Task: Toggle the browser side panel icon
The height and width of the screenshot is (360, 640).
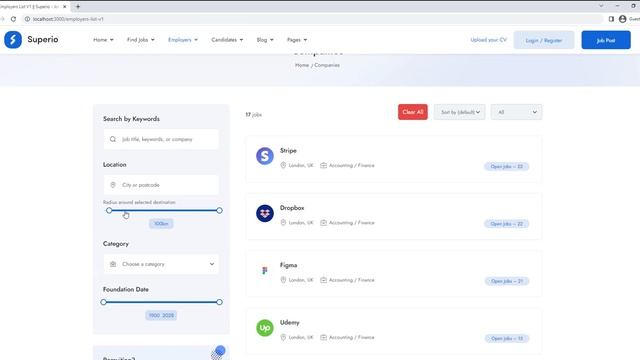Action: (611, 19)
